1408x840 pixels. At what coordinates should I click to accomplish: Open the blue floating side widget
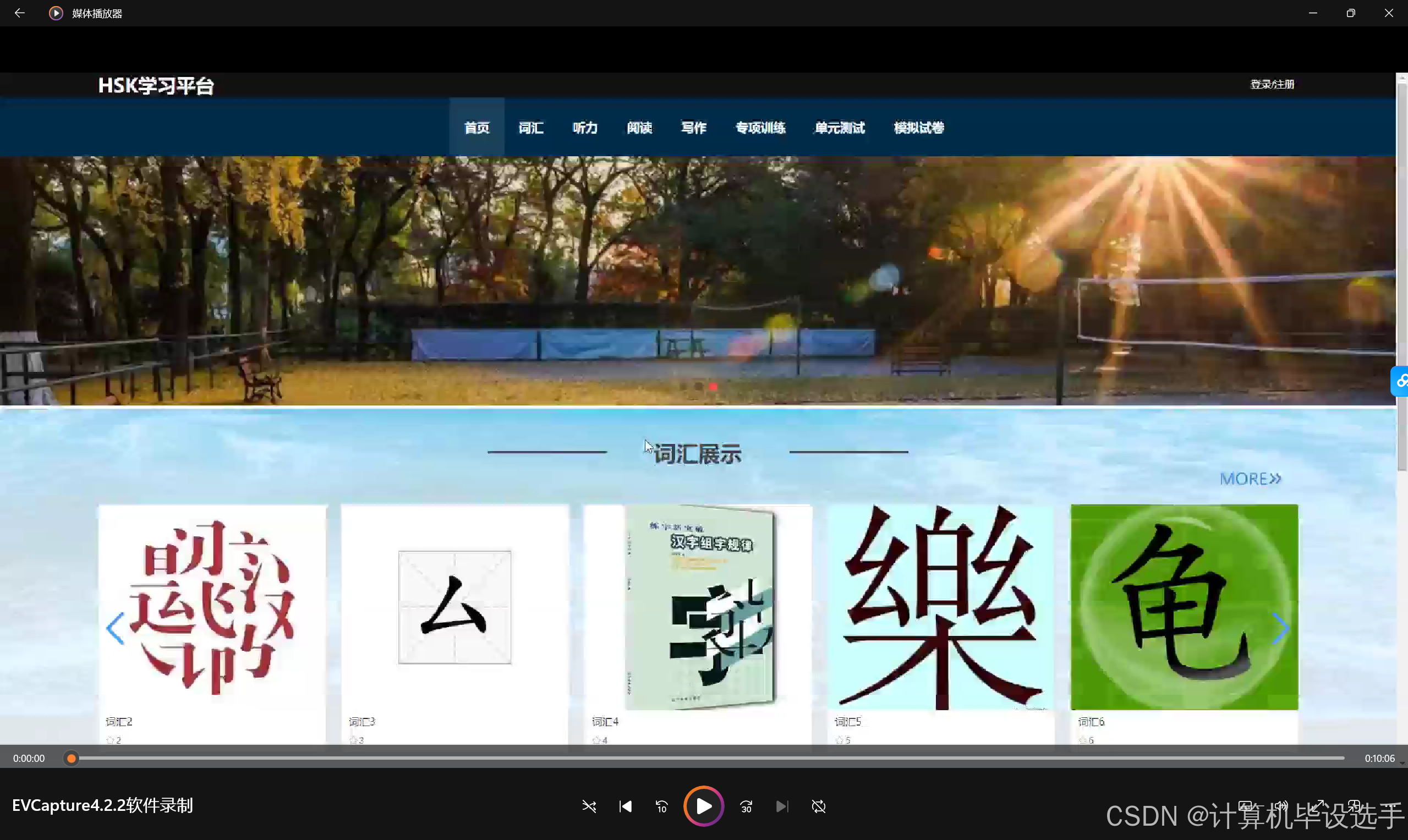point(1400,382)
